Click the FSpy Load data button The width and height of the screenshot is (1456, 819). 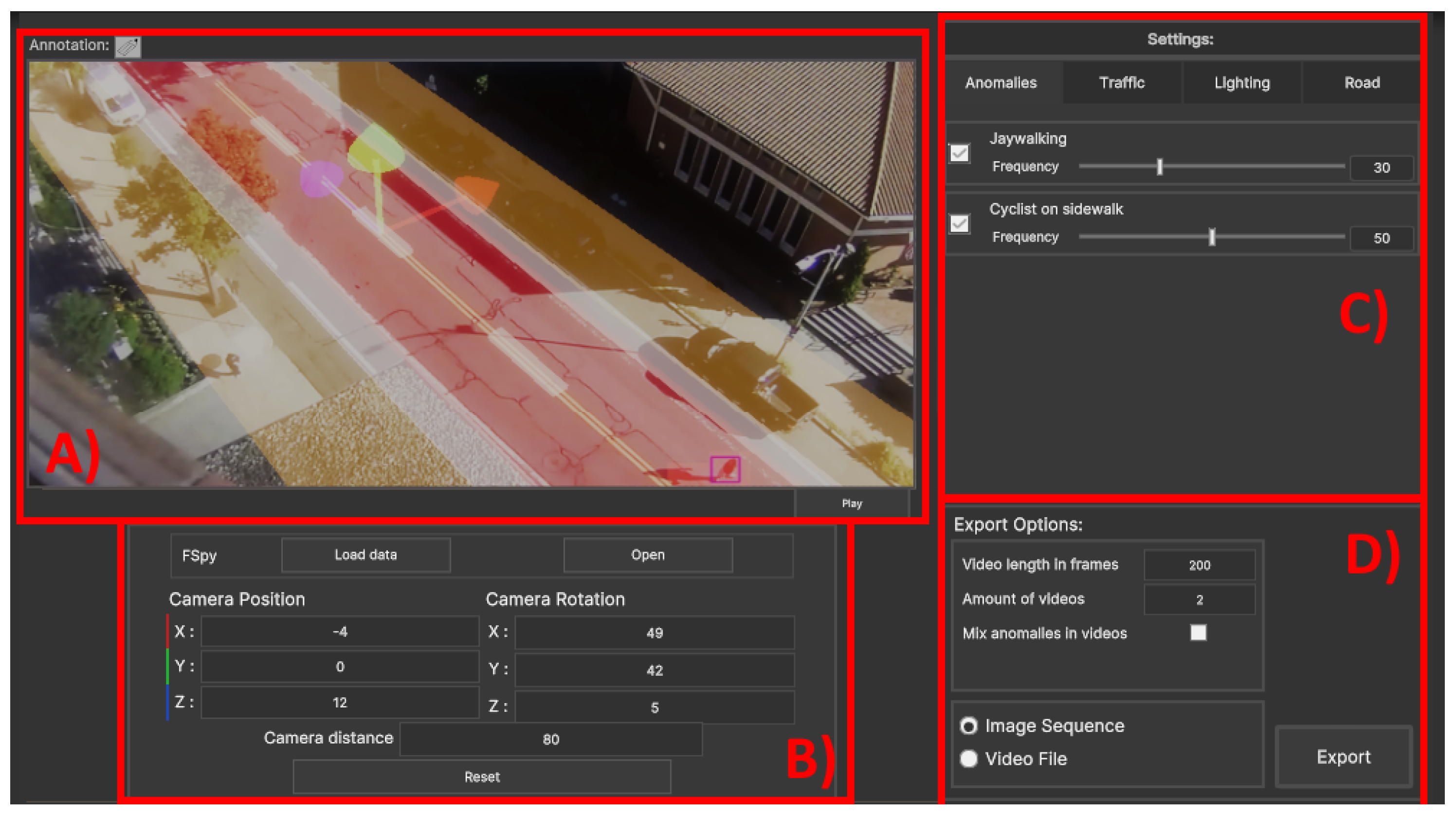(365, 555)
